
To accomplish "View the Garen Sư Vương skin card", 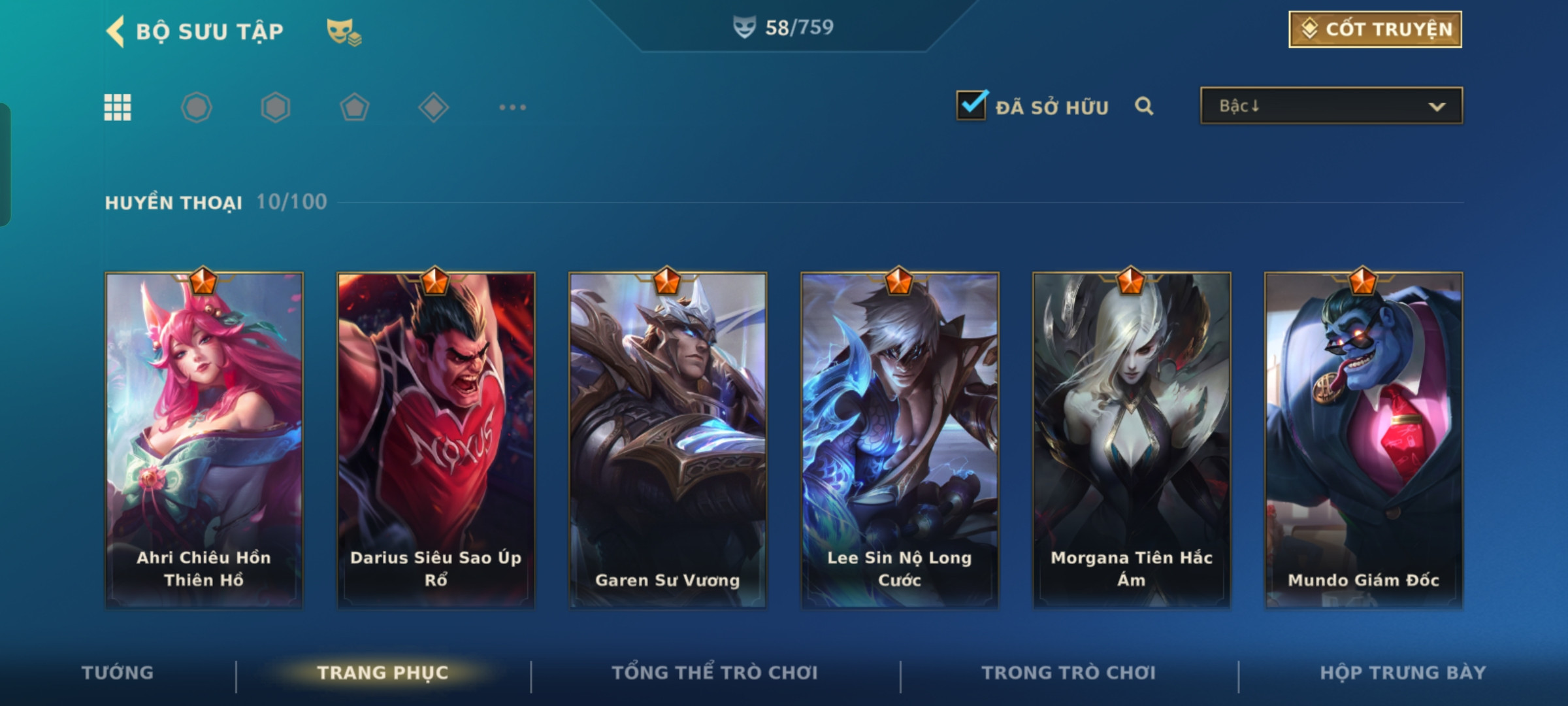I will (668, 440).
